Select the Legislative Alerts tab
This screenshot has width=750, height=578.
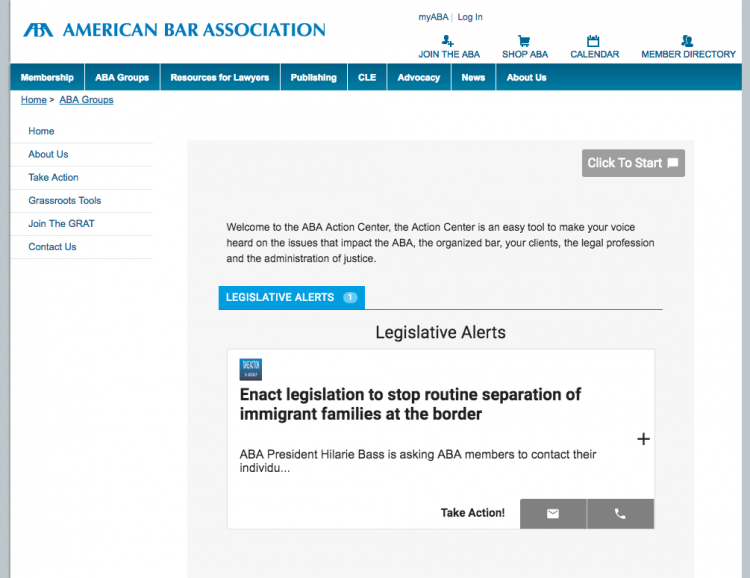pos(291,297)
